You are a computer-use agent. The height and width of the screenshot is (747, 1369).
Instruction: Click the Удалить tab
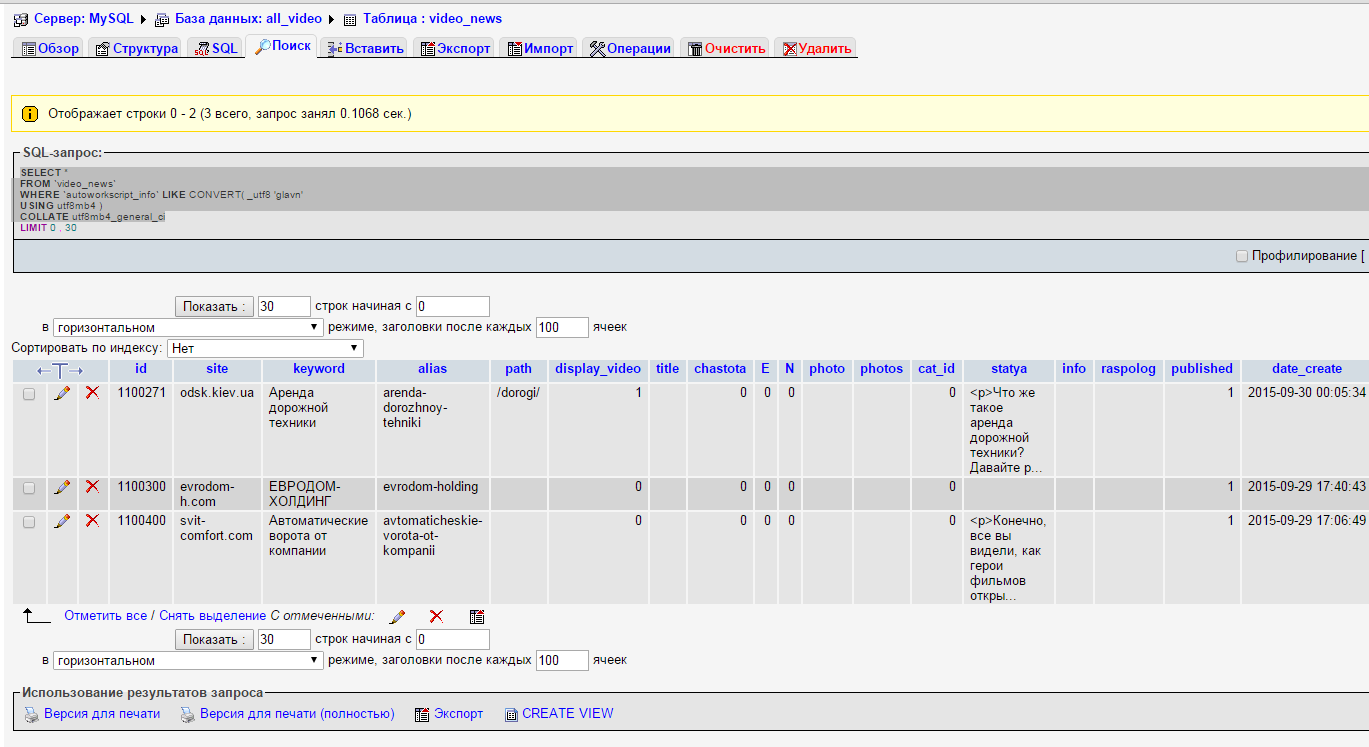(x=816, y=48)
